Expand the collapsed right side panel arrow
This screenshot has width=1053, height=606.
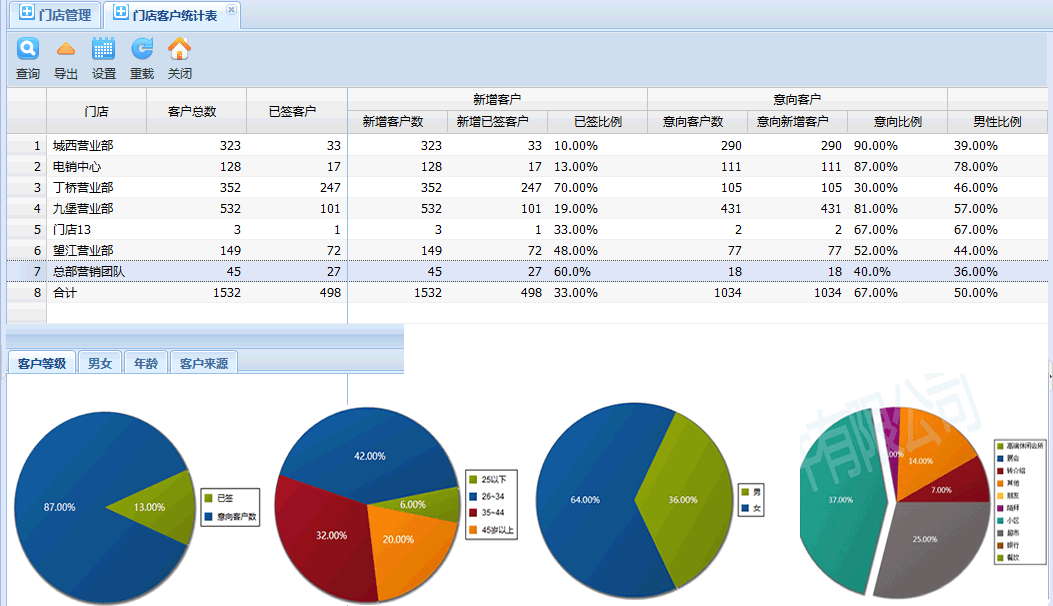pos(1049,375)
